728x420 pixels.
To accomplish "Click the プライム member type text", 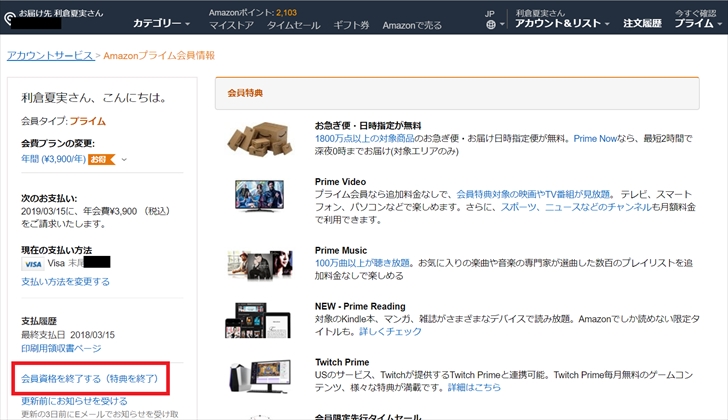I will tap(88, 122).
